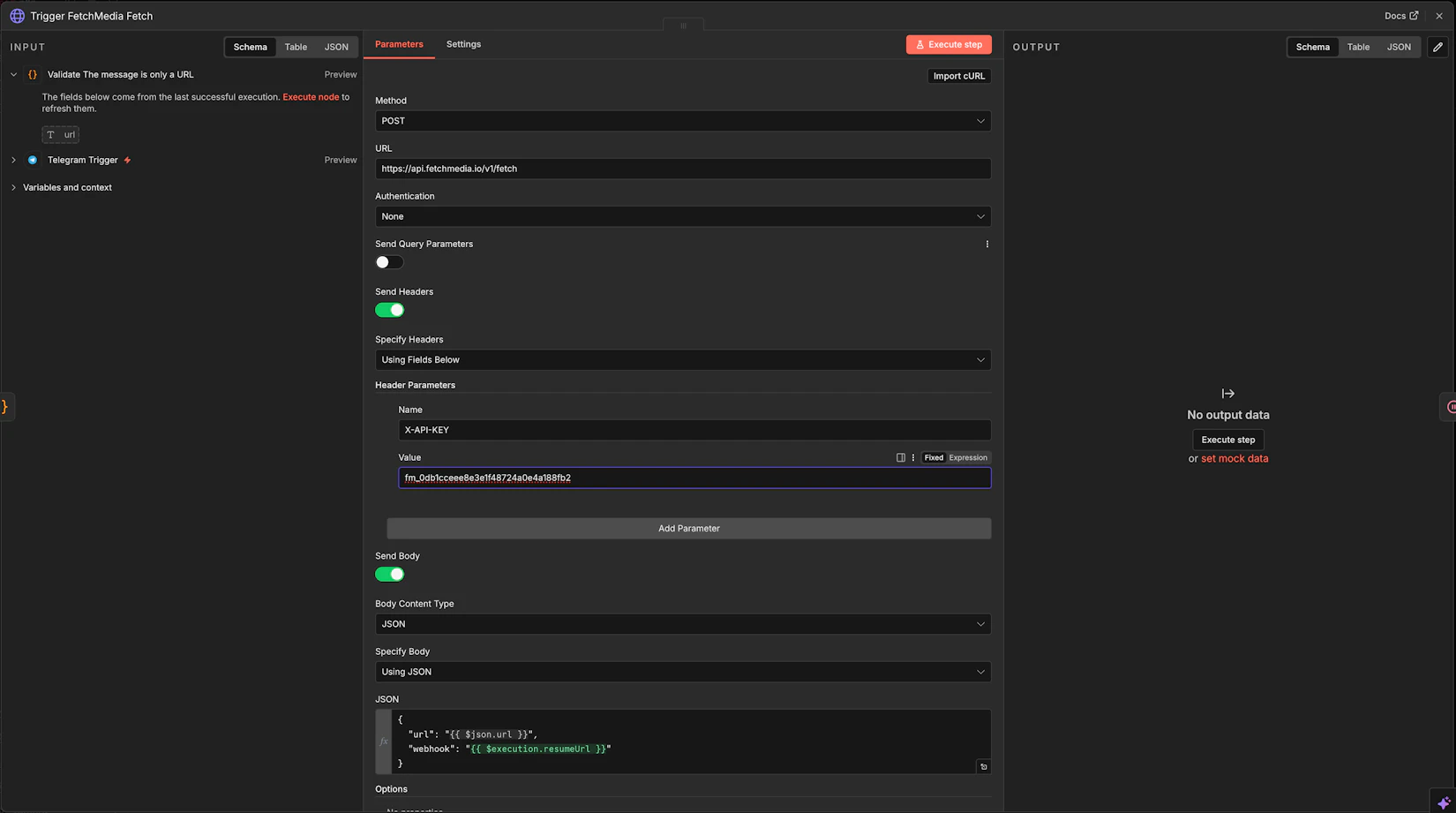Open the Authentication dropdown
Screen dimensions: 1456x813
click(682, 216)
